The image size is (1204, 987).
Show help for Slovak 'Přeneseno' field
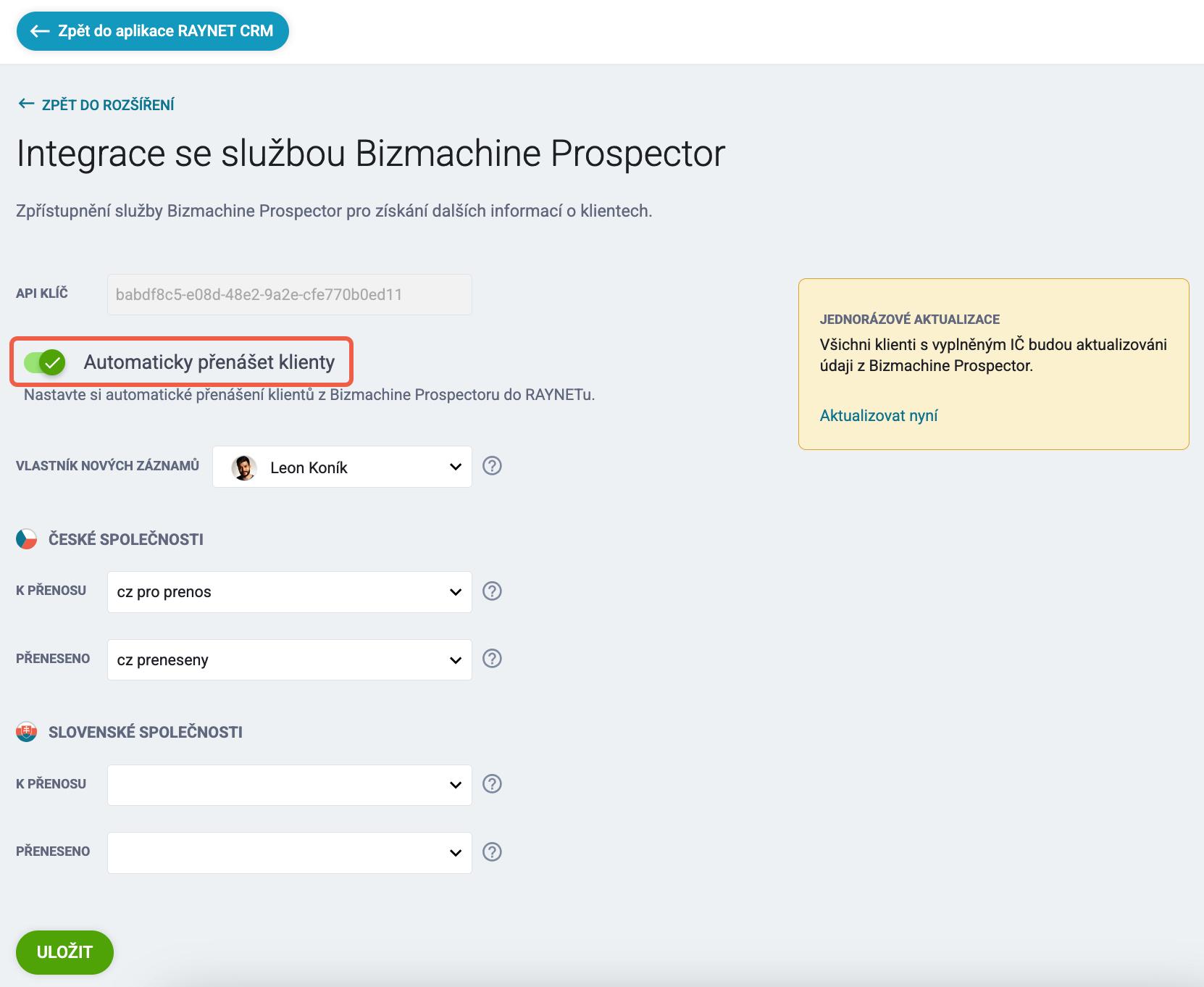(x=492, y=852)
